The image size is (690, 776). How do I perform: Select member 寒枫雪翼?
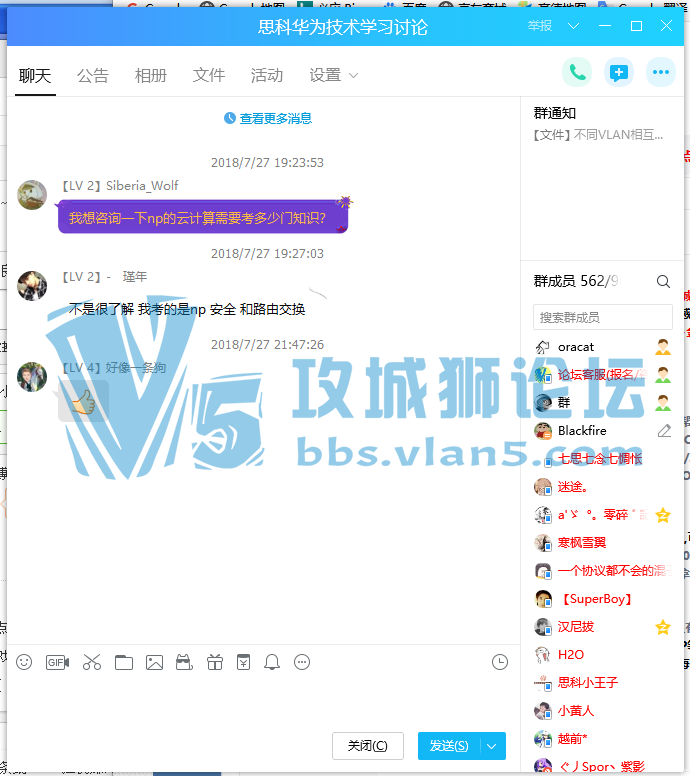603,543
